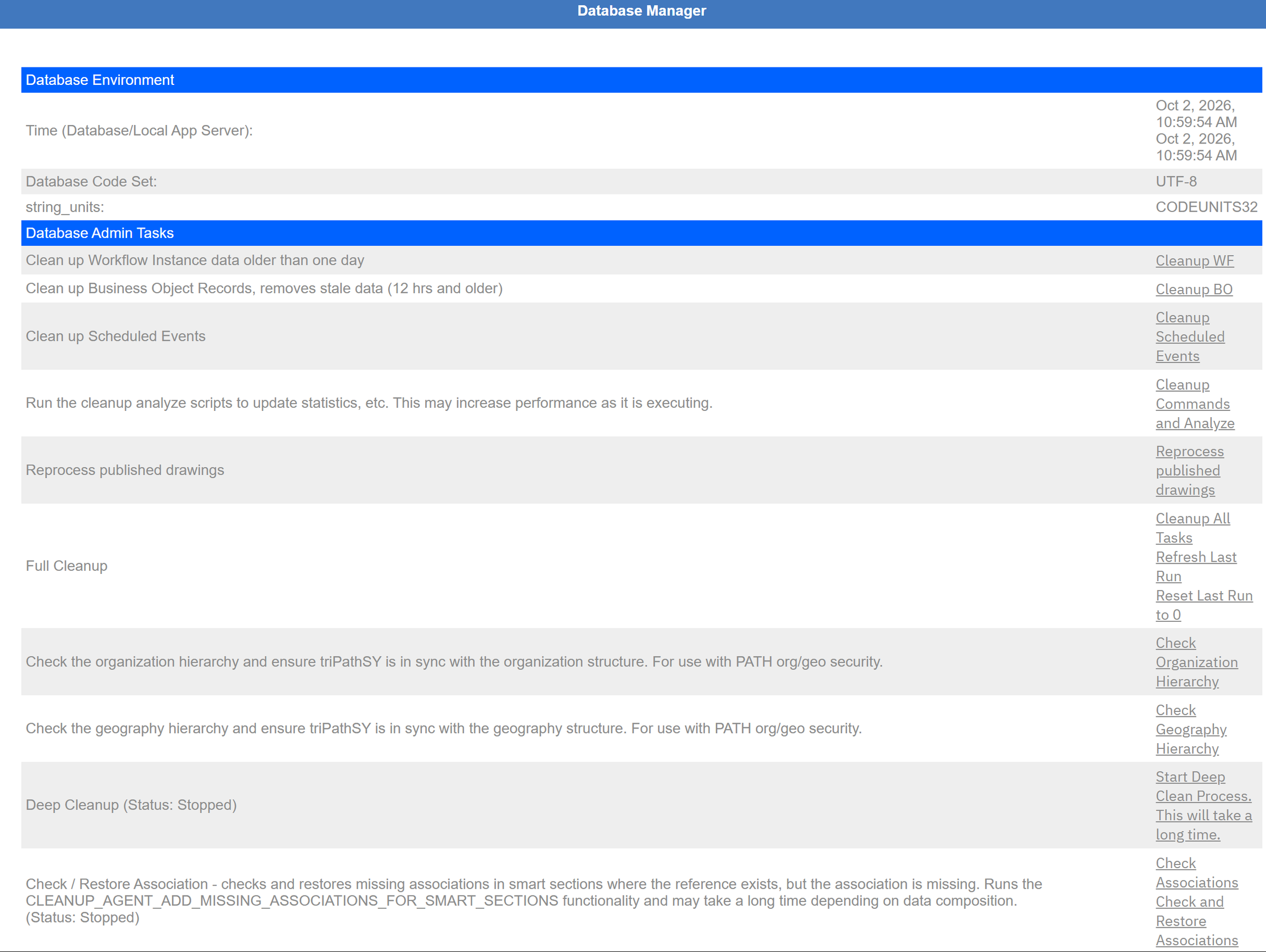Select Clean up Scheduled Events description
This screenshot has height=952, width=1266.
coord(116,336)
